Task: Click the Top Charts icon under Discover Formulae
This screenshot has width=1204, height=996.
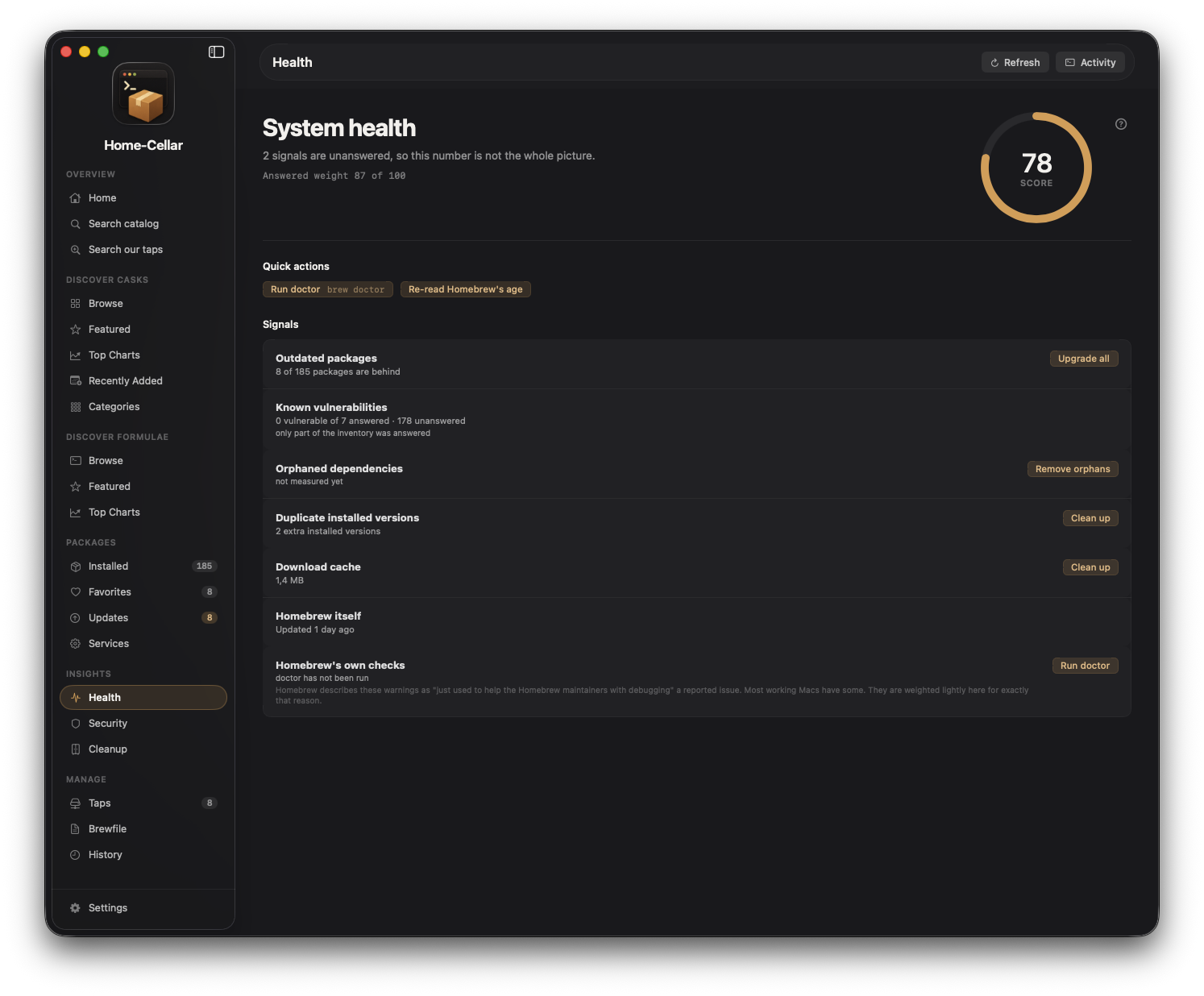Action: [x=75, y=513]
